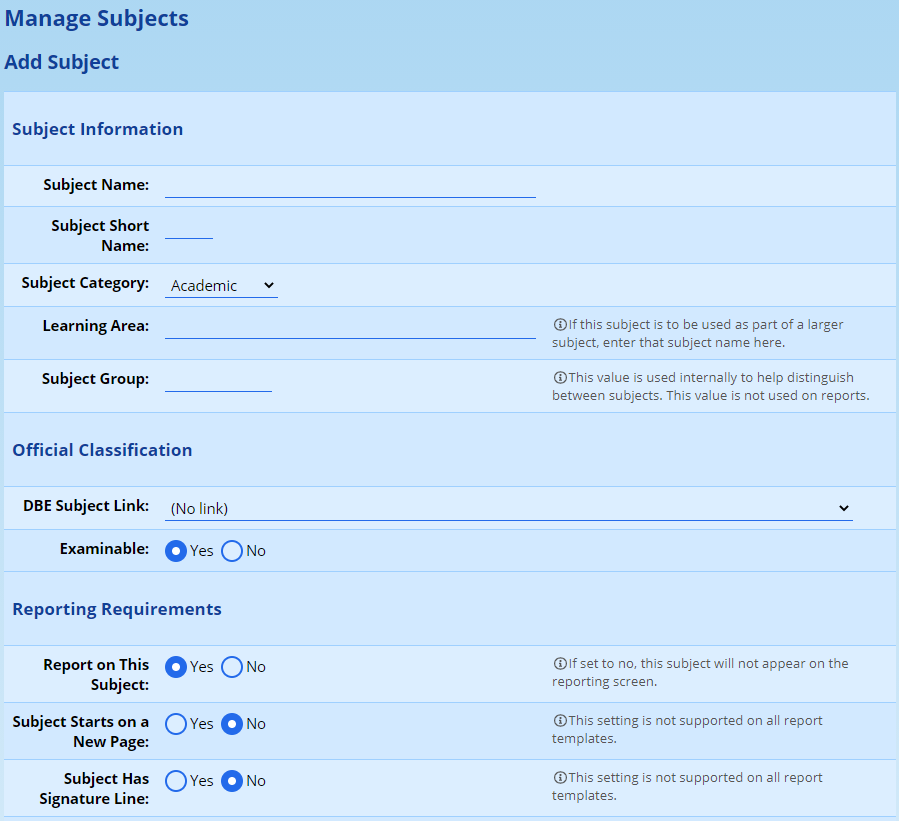
Task: Click the DBE Subject Link chevron arrow
Action: (843, 509)
